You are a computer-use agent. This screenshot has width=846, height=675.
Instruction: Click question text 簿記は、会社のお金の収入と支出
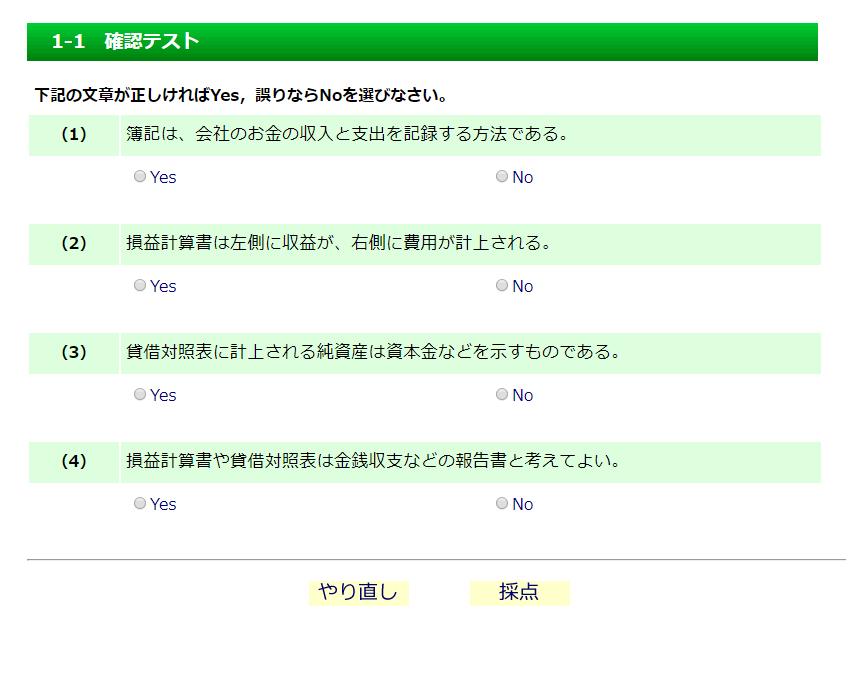coord(256,134)
